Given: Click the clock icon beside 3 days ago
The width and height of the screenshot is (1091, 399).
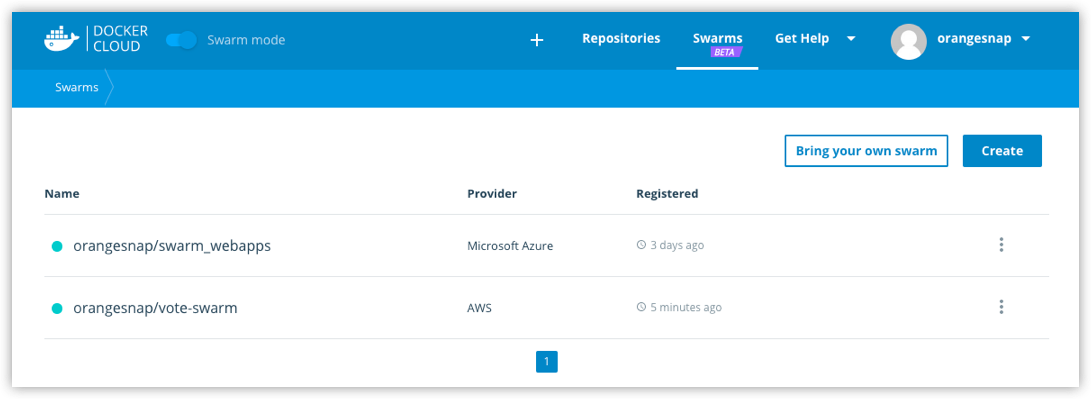Looking at the screenshot, I should [642, 245].
